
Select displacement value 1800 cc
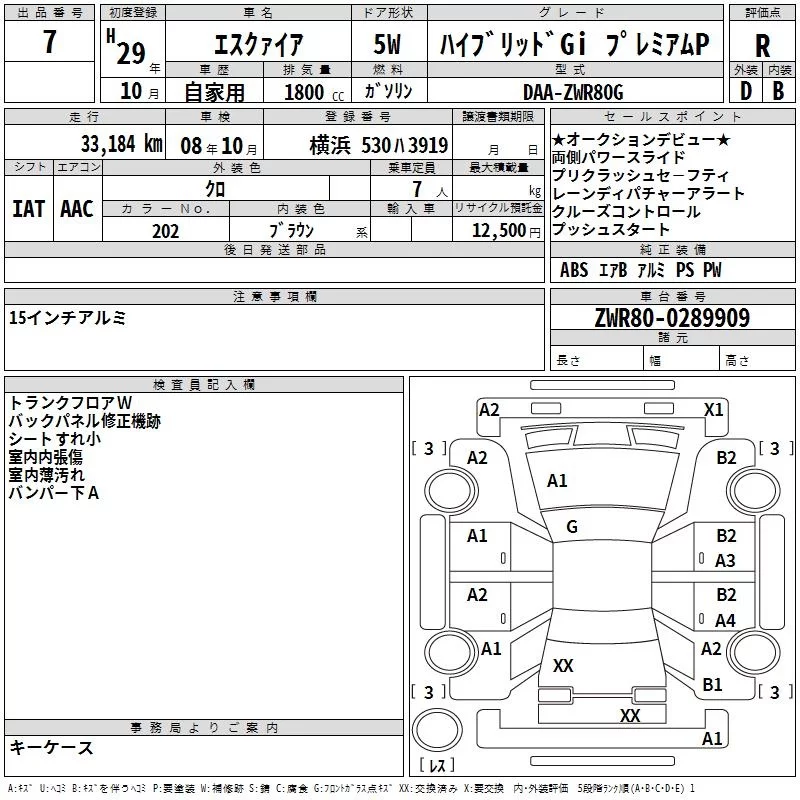point(314,92)
